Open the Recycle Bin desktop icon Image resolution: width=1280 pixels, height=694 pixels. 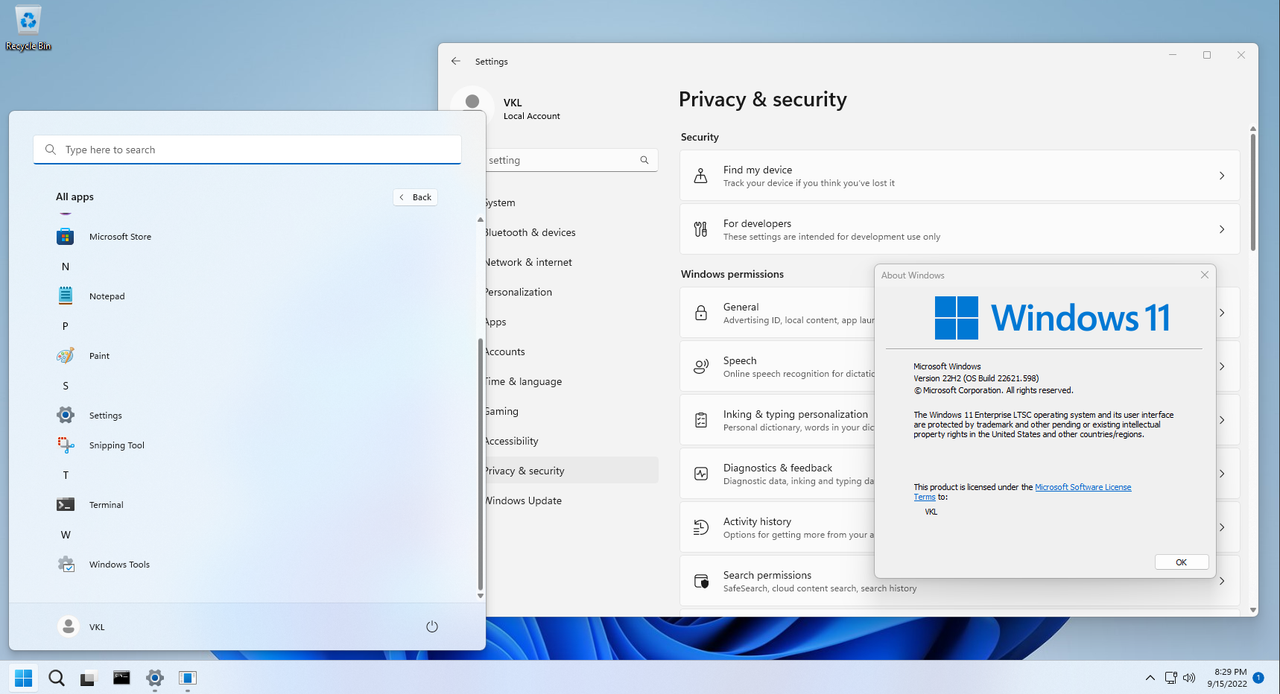[x=28, y=28]
